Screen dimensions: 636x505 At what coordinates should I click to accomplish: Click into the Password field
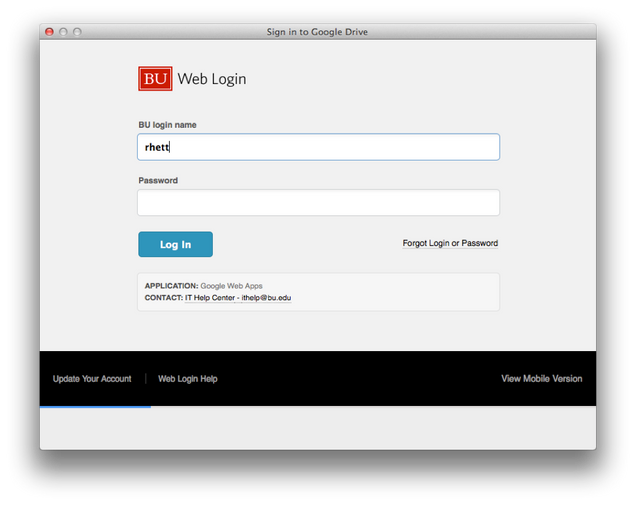[318, 203]
